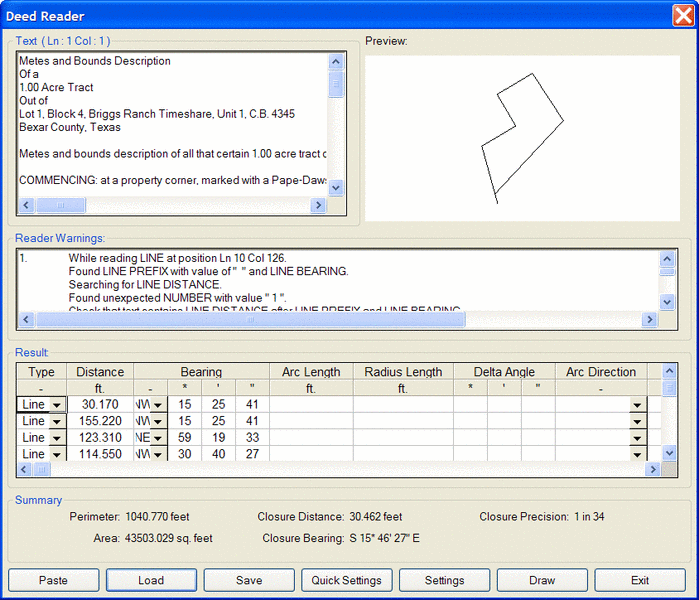This screenshot has width=699, height=600.
Task: Click the Draw button
Action: pos(542,580)
